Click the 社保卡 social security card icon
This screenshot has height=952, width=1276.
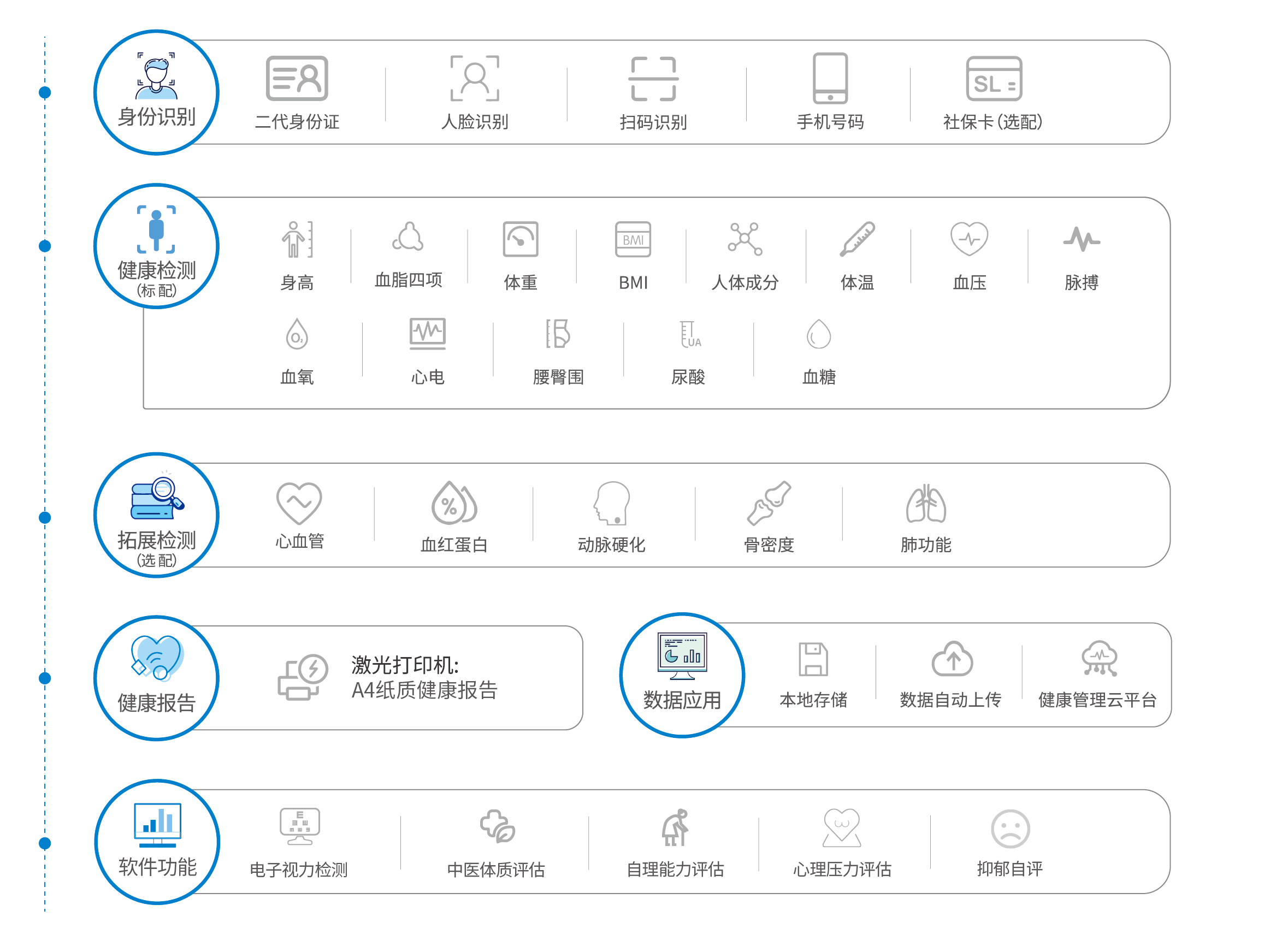[x=993, y=78]
